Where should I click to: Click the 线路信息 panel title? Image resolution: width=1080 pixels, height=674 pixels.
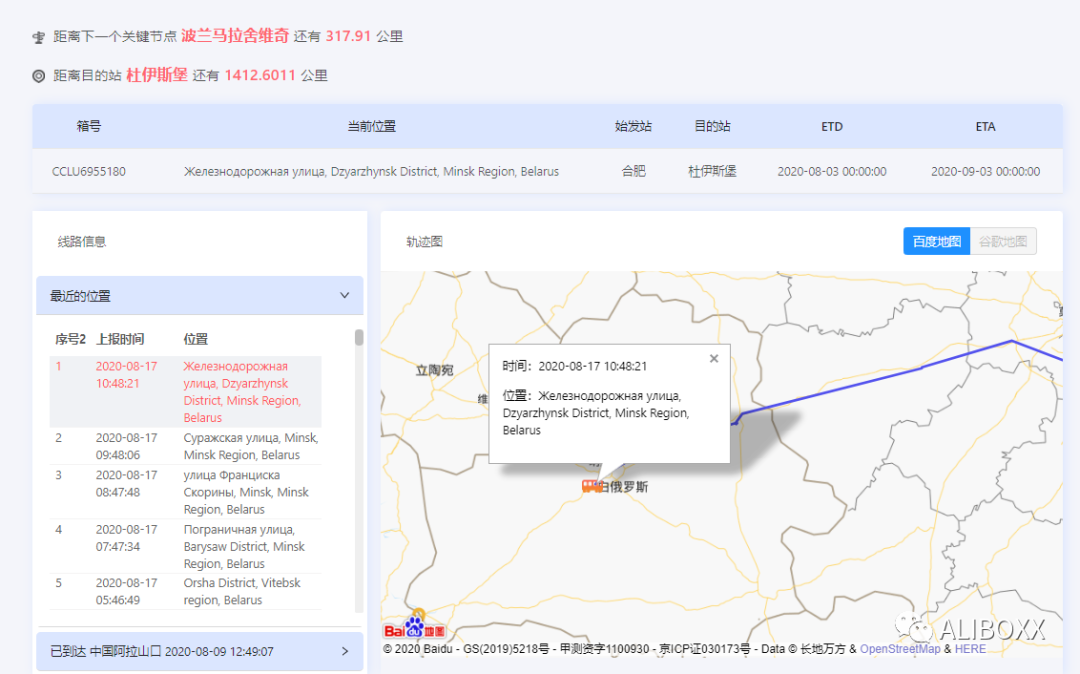[x=82, y=241]
